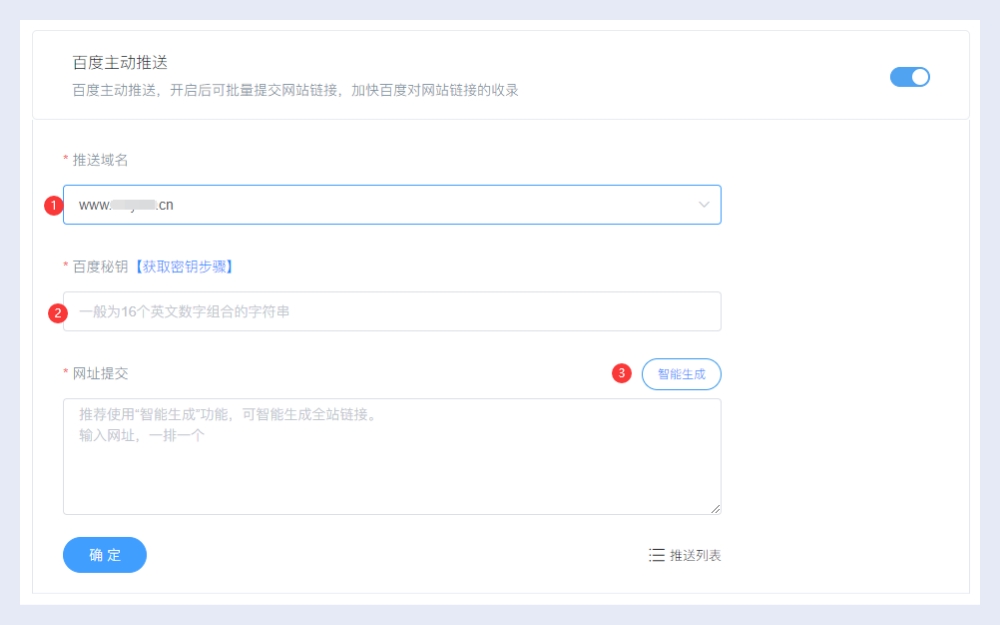Click the description text about 批量提交网站链接
The width and height of the screenshot is (1000, 625).
[295, 91]
